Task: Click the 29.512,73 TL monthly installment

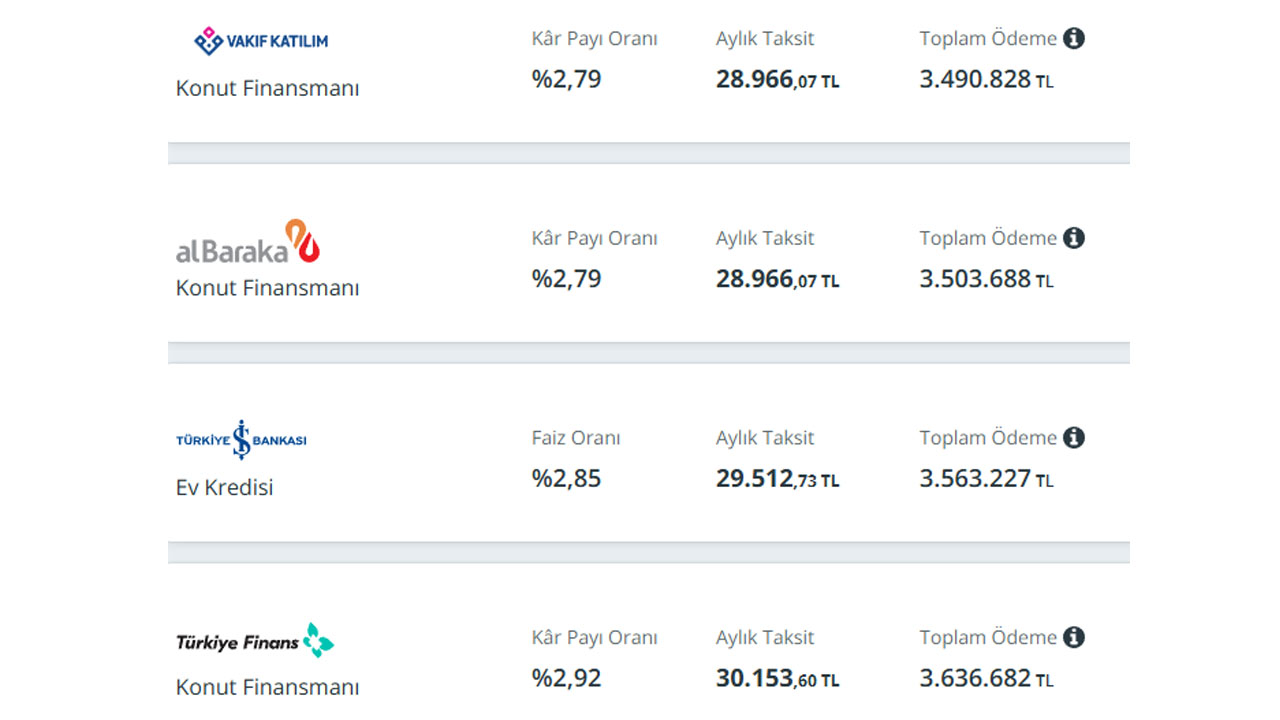Action: pos(778,479)
